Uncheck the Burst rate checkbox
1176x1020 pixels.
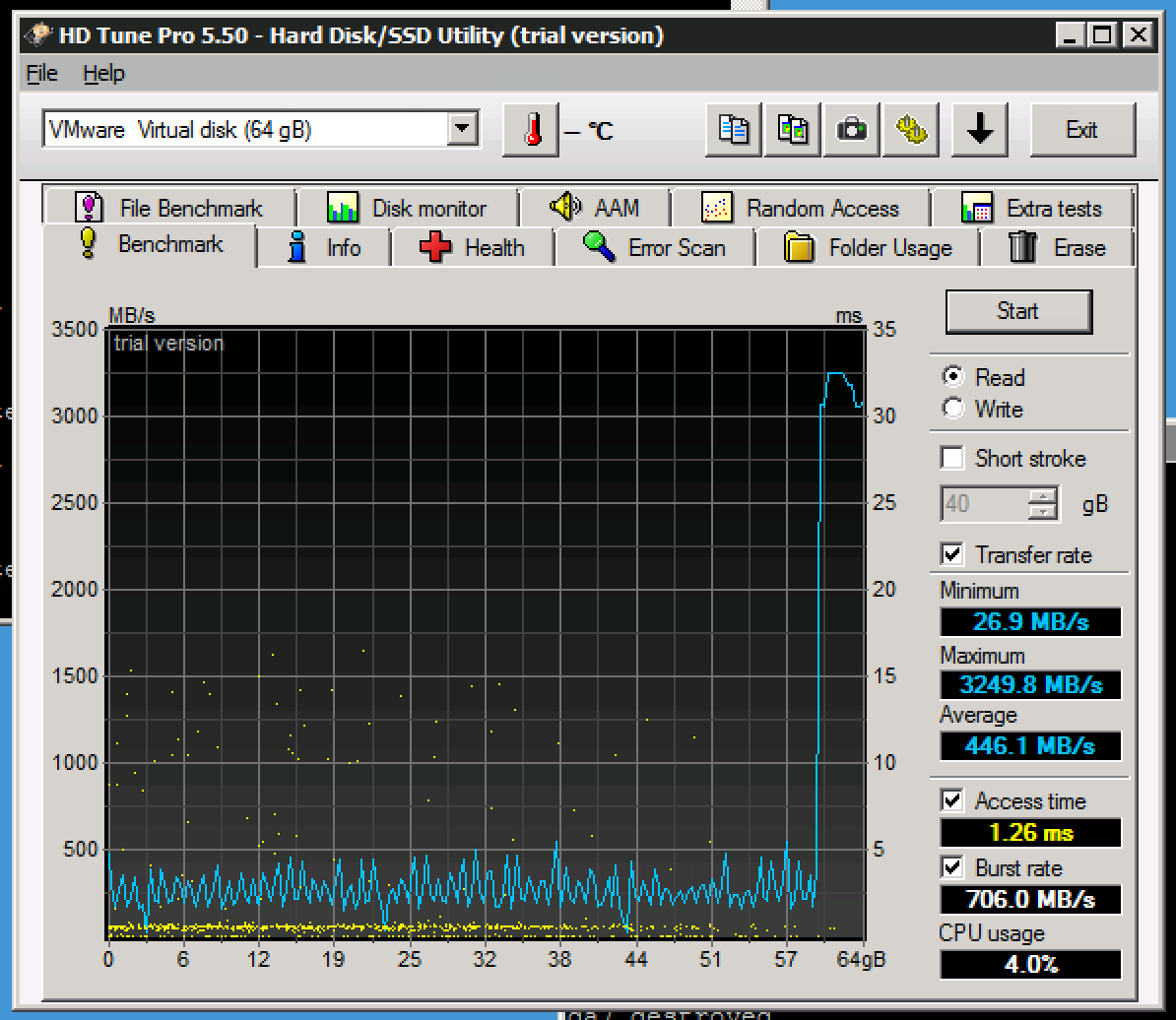tap(952, 867)
